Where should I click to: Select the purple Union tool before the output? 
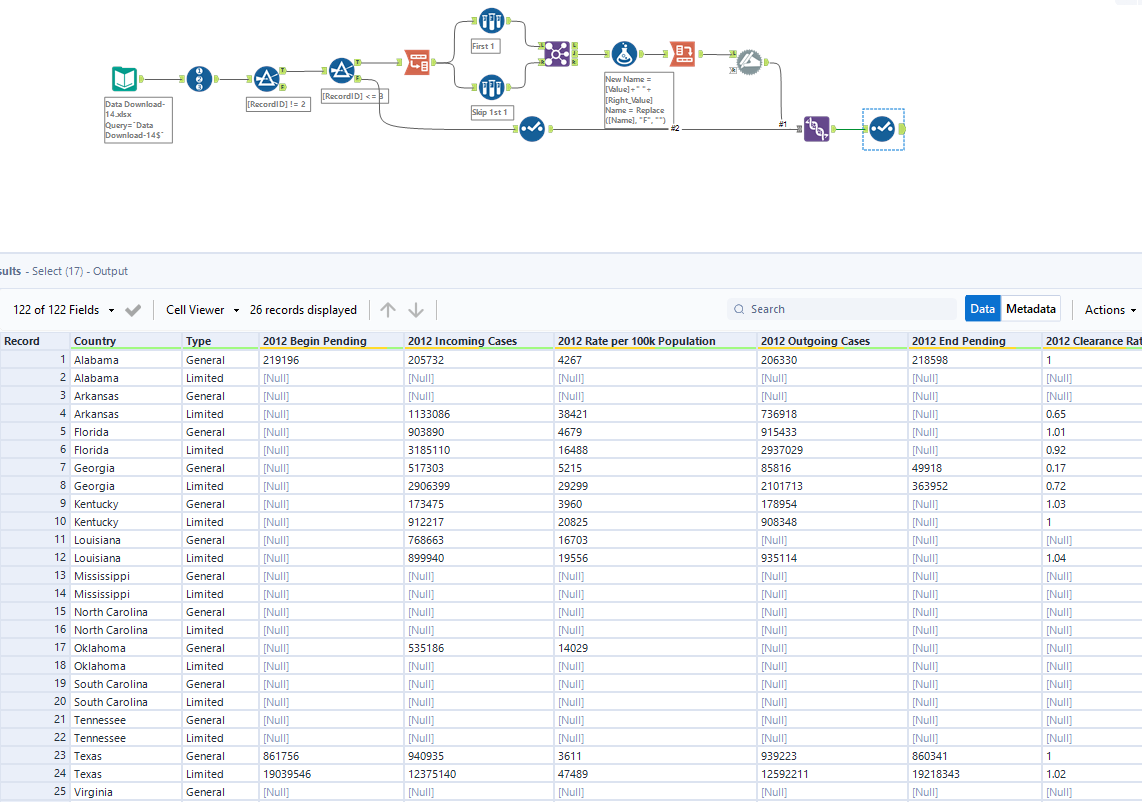point(816,129)
